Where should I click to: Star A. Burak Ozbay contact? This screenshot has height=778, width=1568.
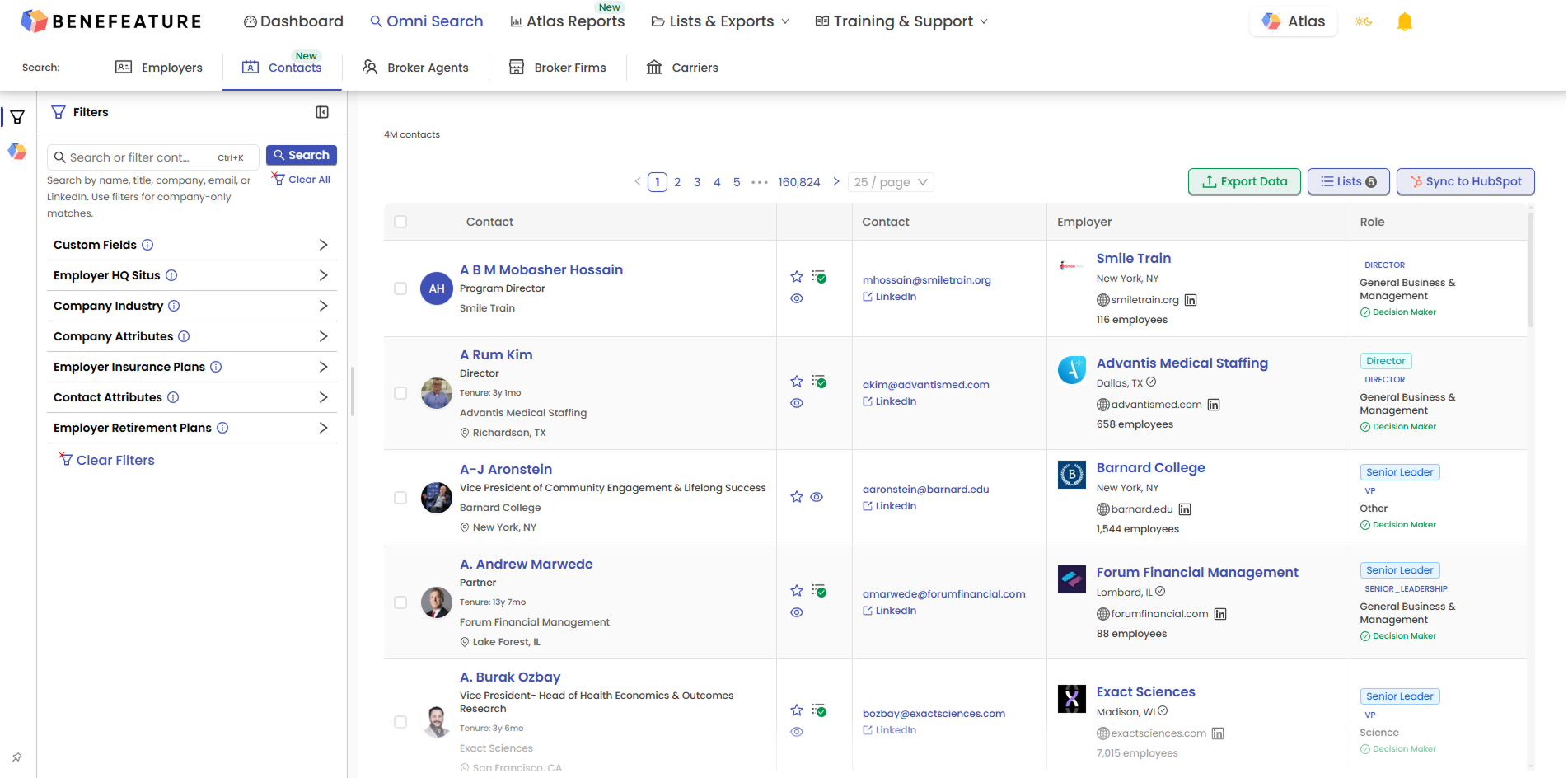click(797, 710)
